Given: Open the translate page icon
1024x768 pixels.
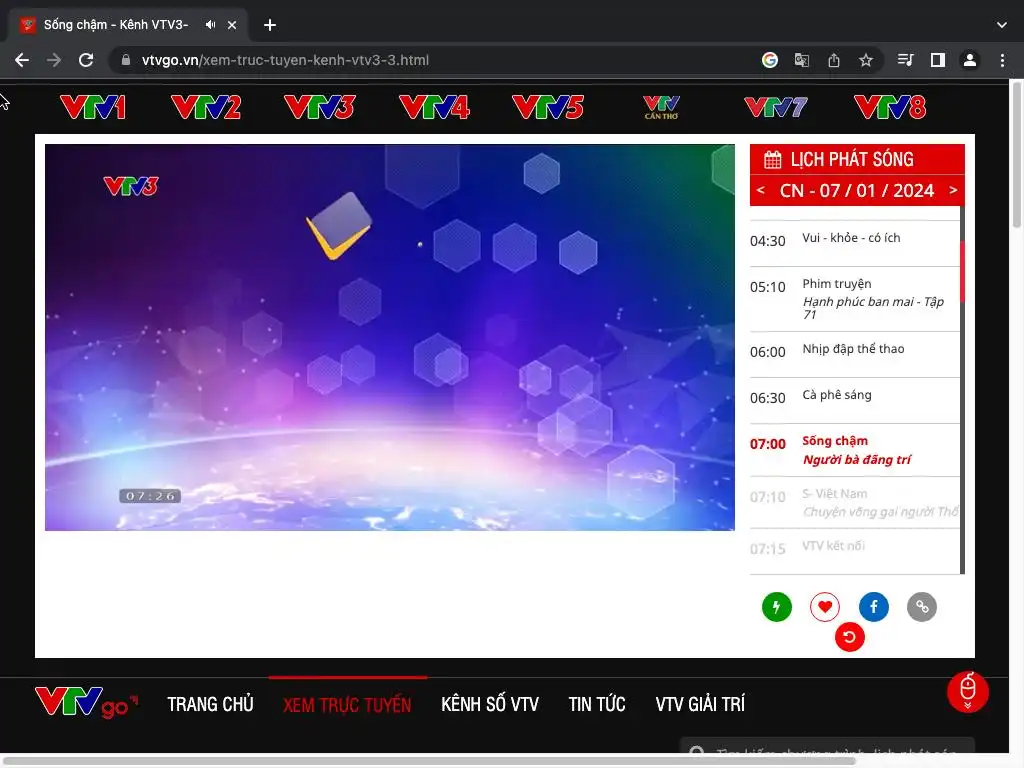Looking at the screenshot, I should click(x=802, y=60).
